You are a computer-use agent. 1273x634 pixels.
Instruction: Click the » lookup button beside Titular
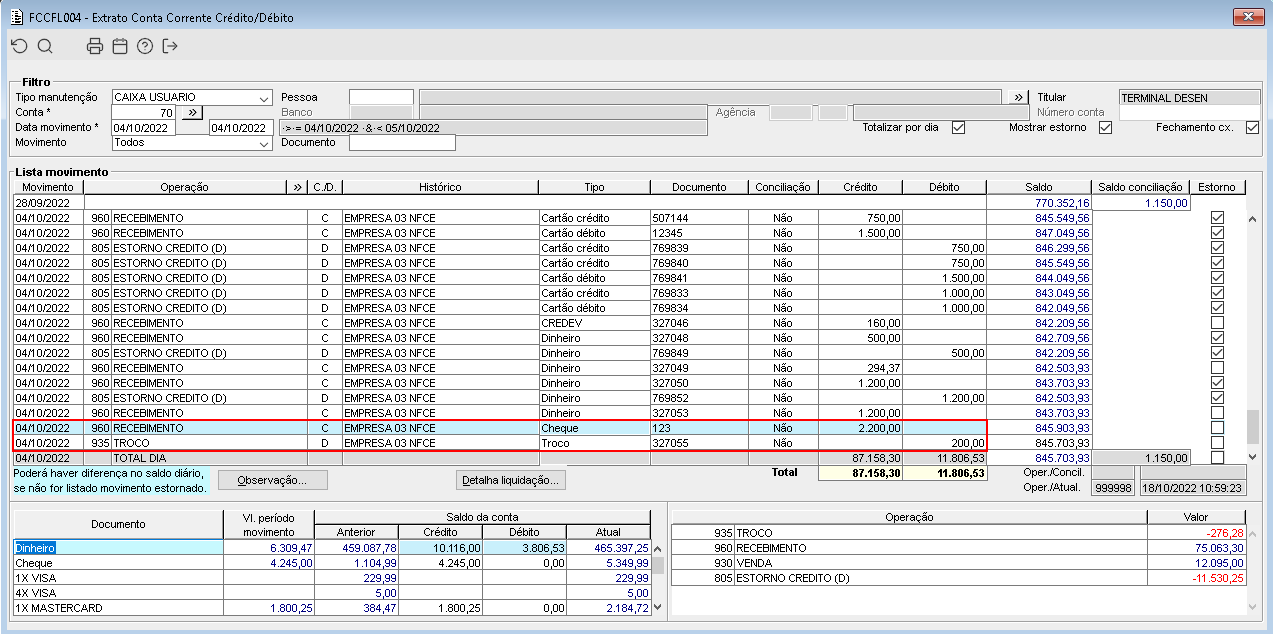[1018, 97]
